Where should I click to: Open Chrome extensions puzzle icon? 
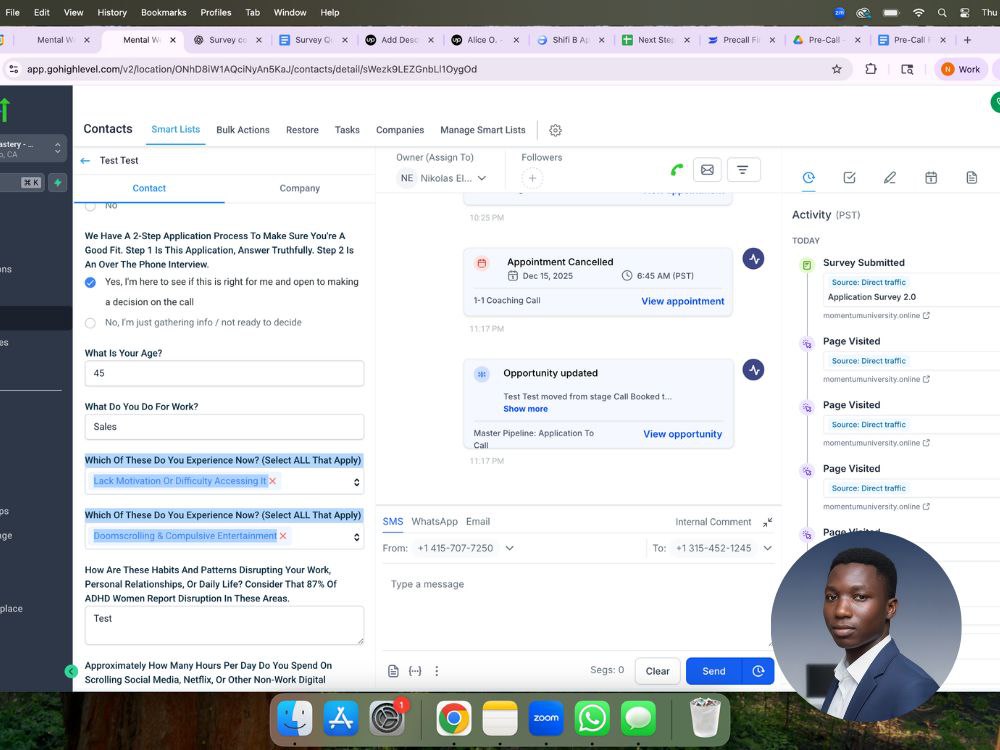click(871, 69)
